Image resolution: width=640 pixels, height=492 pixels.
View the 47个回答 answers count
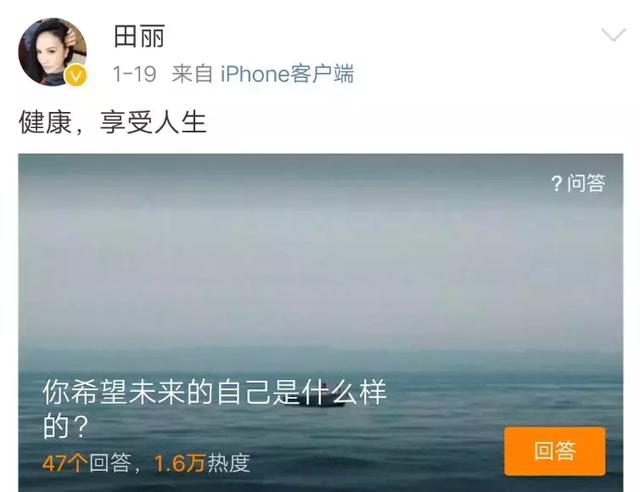87,463
